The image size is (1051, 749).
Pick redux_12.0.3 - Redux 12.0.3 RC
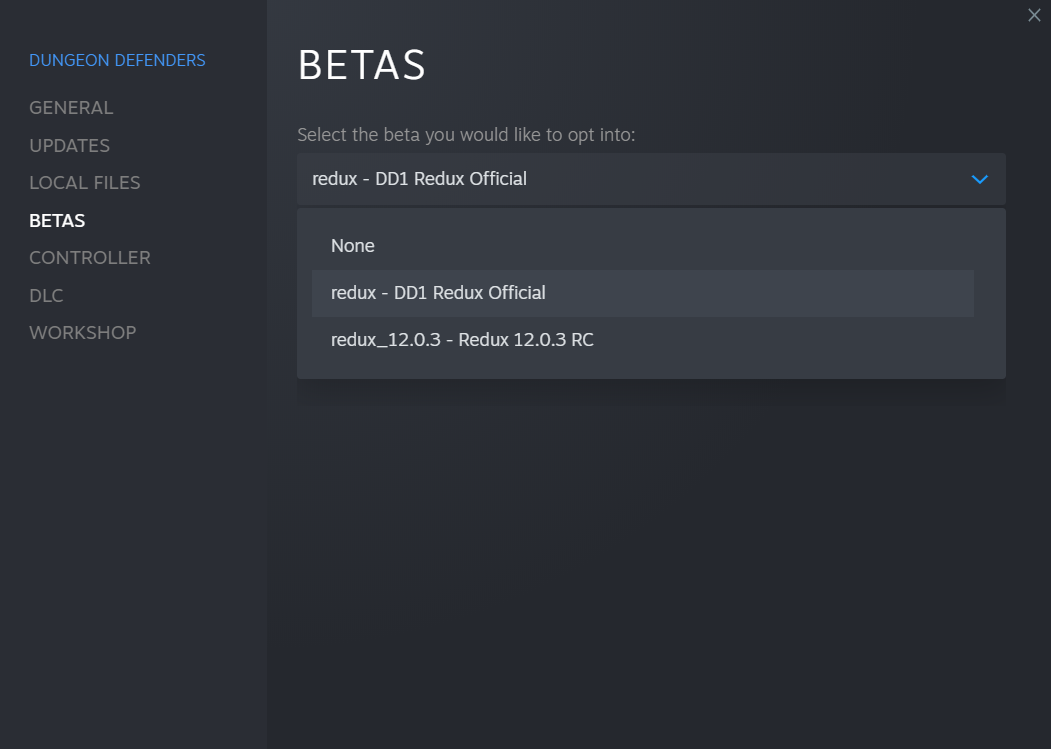[x=462, y=340]
